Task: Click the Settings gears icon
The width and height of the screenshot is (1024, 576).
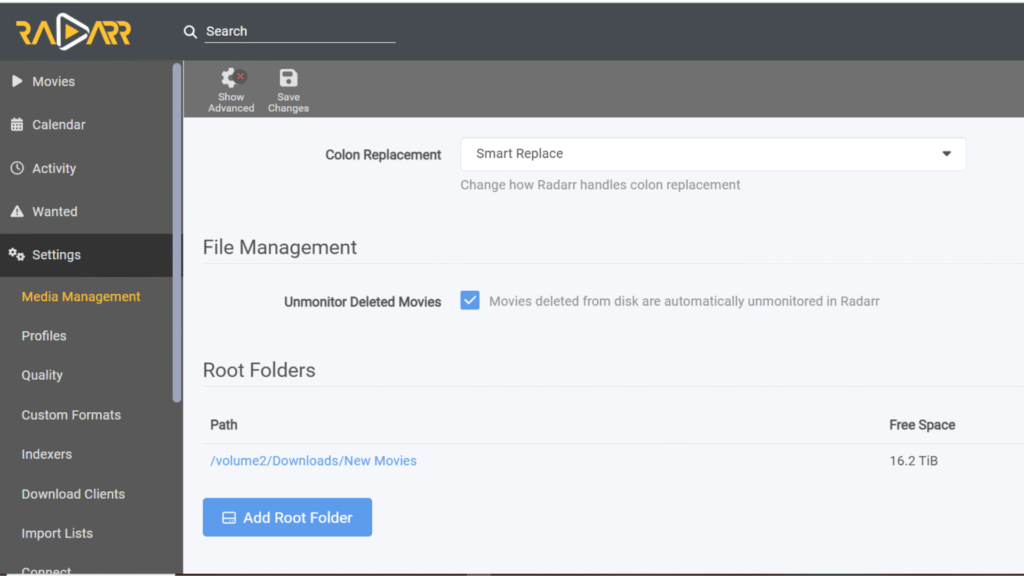Action: 17,255
